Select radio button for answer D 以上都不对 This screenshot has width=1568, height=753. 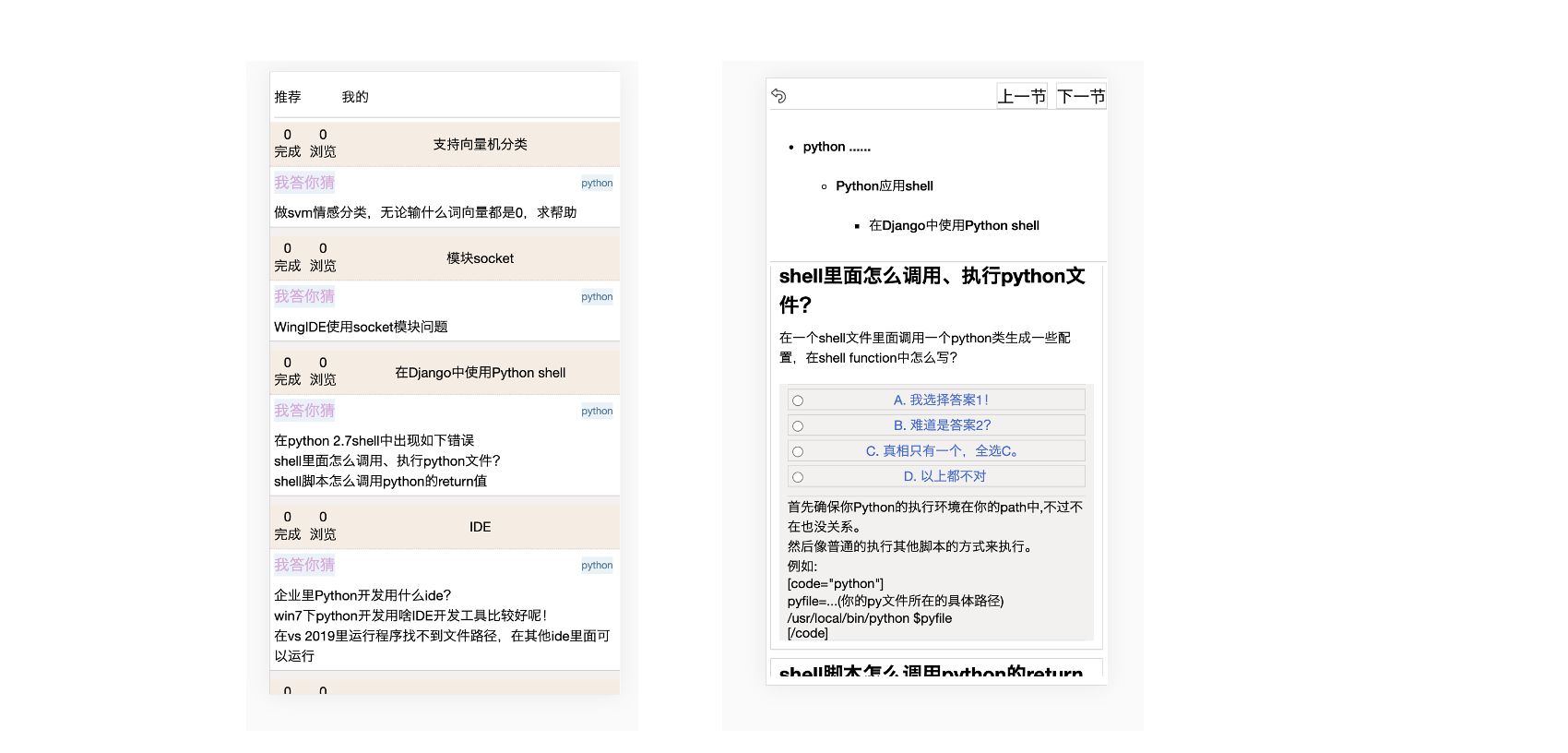(798, 477)
